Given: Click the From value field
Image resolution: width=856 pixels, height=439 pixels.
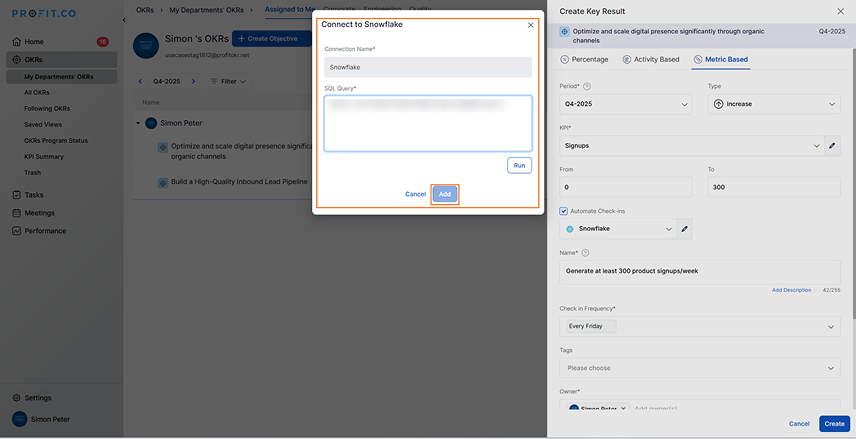Looking at the screenshot, I should pos(626,187).
